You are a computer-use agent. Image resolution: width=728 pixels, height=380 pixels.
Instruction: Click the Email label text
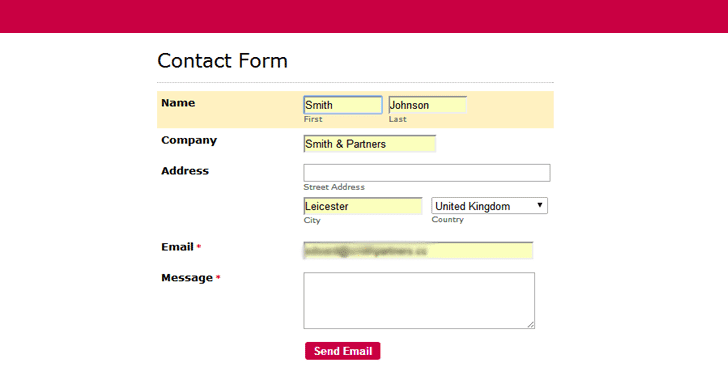point(177,247)
